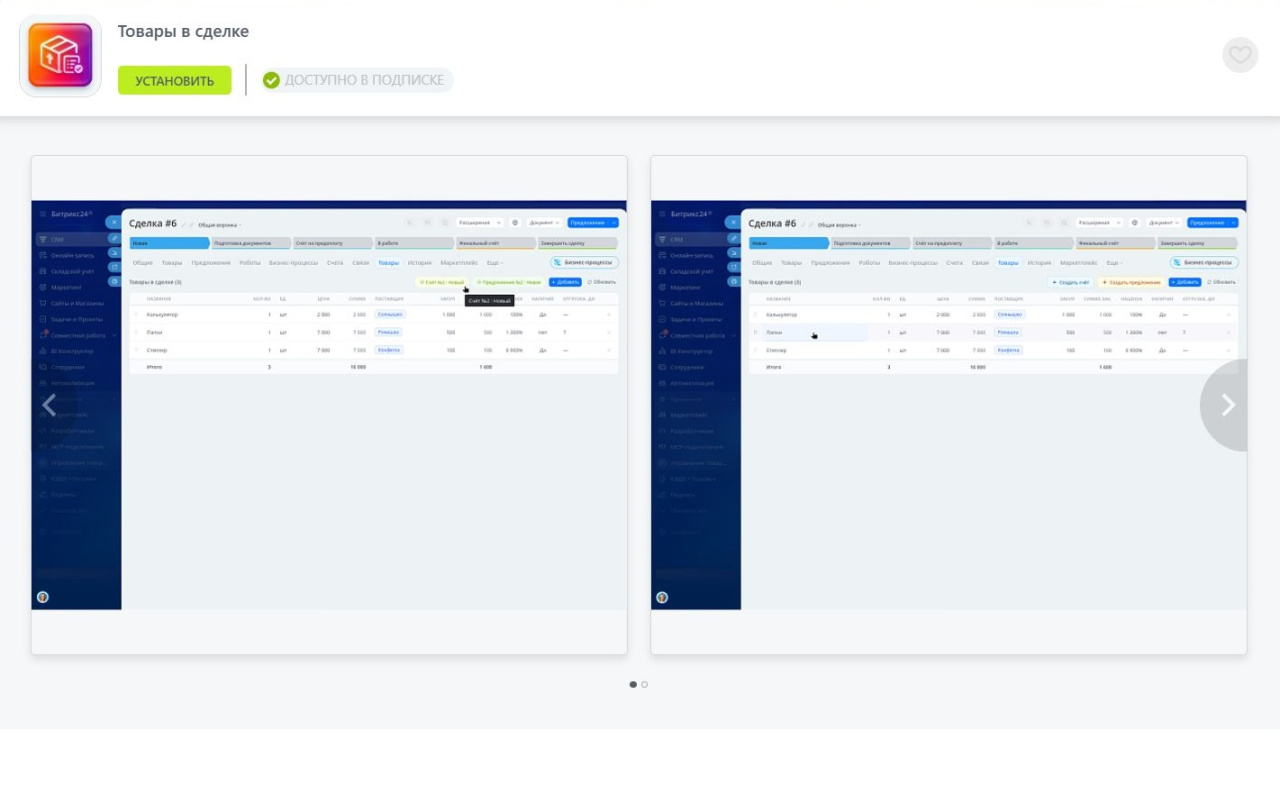Select highlighted Товары tab in left screenshot
The height and width of the screenshot is (785, 1280).
388,263
